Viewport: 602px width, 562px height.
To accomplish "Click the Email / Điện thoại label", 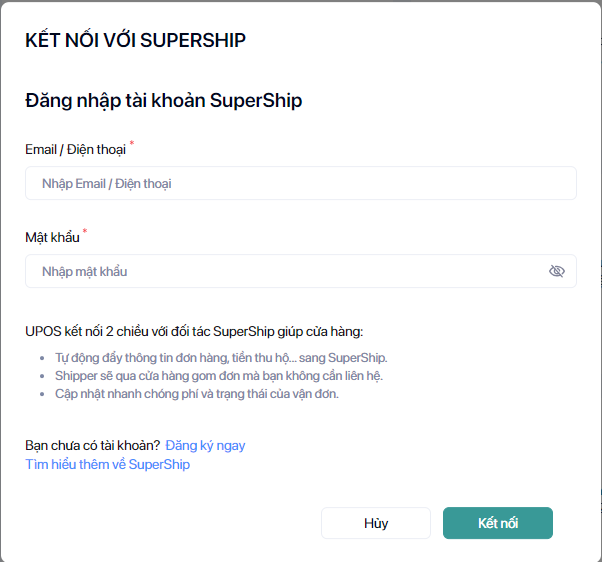I will (75, 150).
